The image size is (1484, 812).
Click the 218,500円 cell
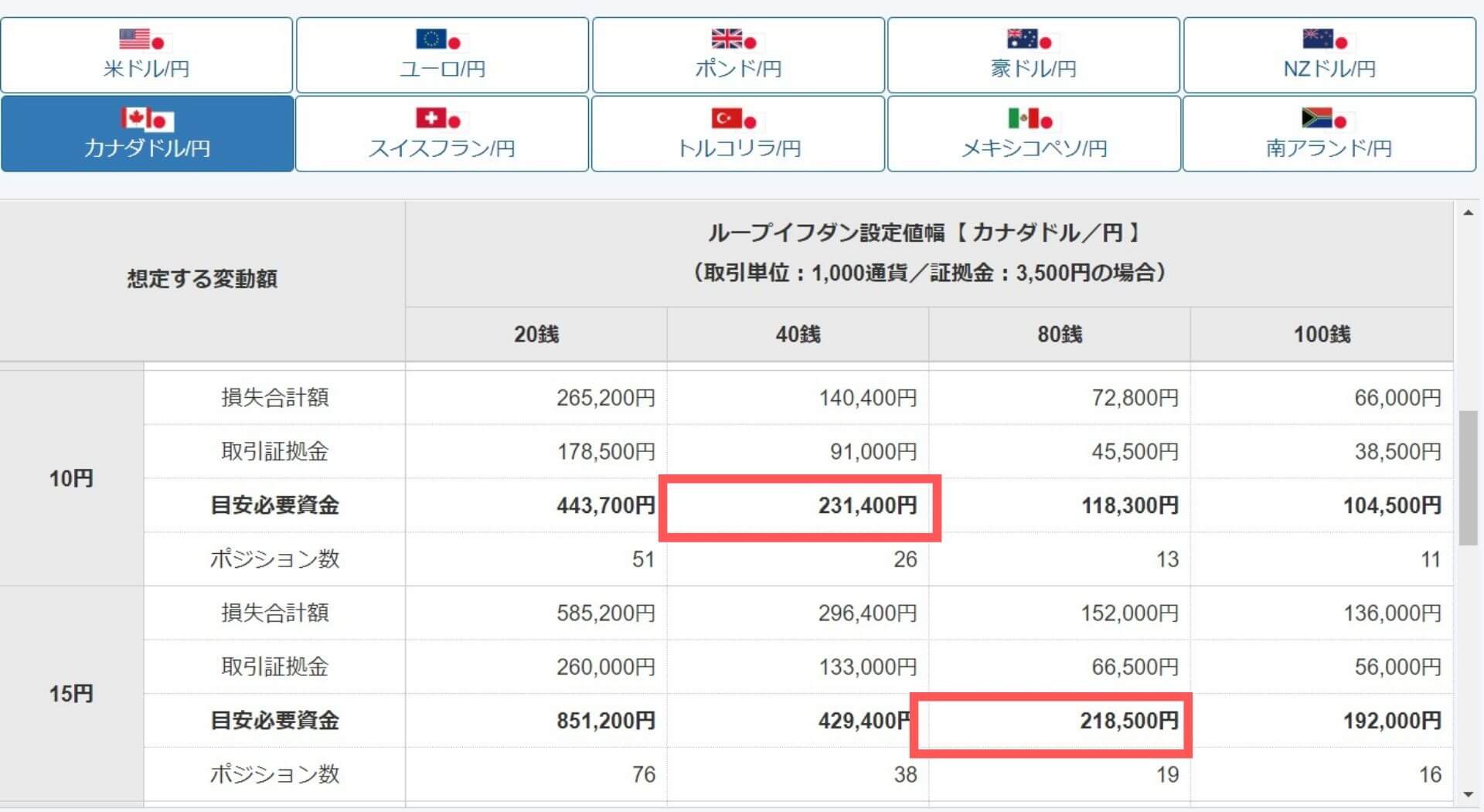(1060, 720)
